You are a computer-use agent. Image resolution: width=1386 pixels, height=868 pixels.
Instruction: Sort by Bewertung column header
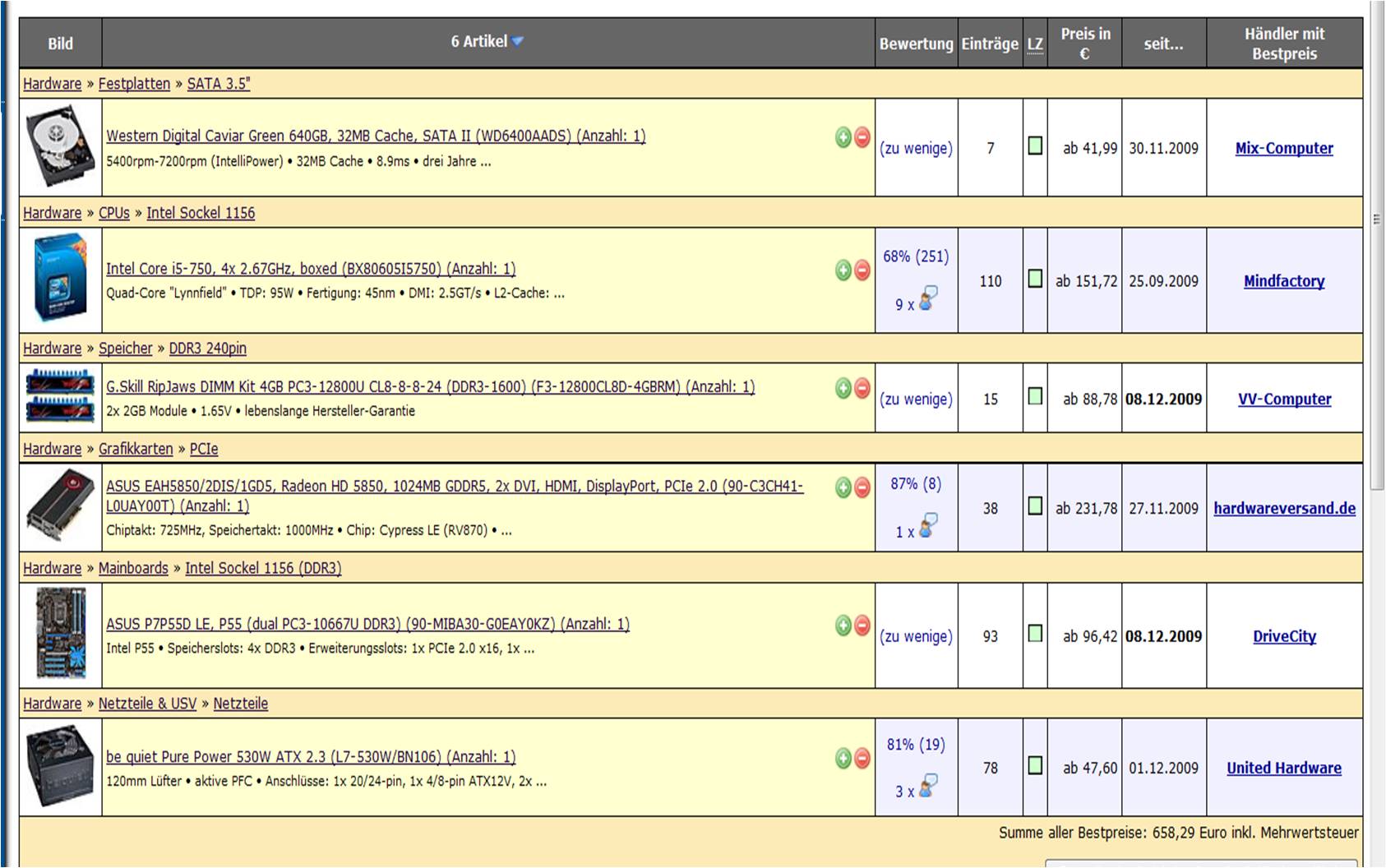tap(916, 44)
